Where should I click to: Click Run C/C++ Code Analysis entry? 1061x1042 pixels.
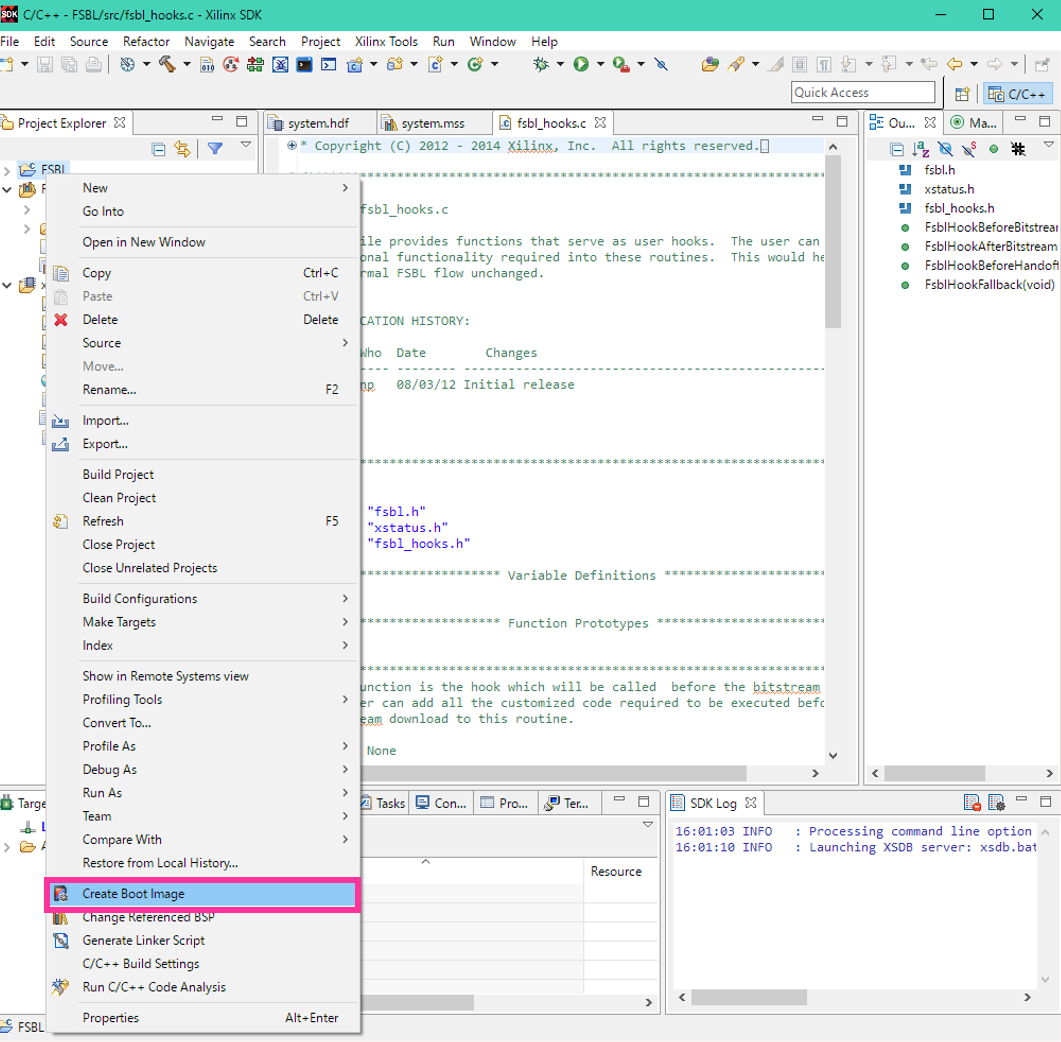point(203,987)
